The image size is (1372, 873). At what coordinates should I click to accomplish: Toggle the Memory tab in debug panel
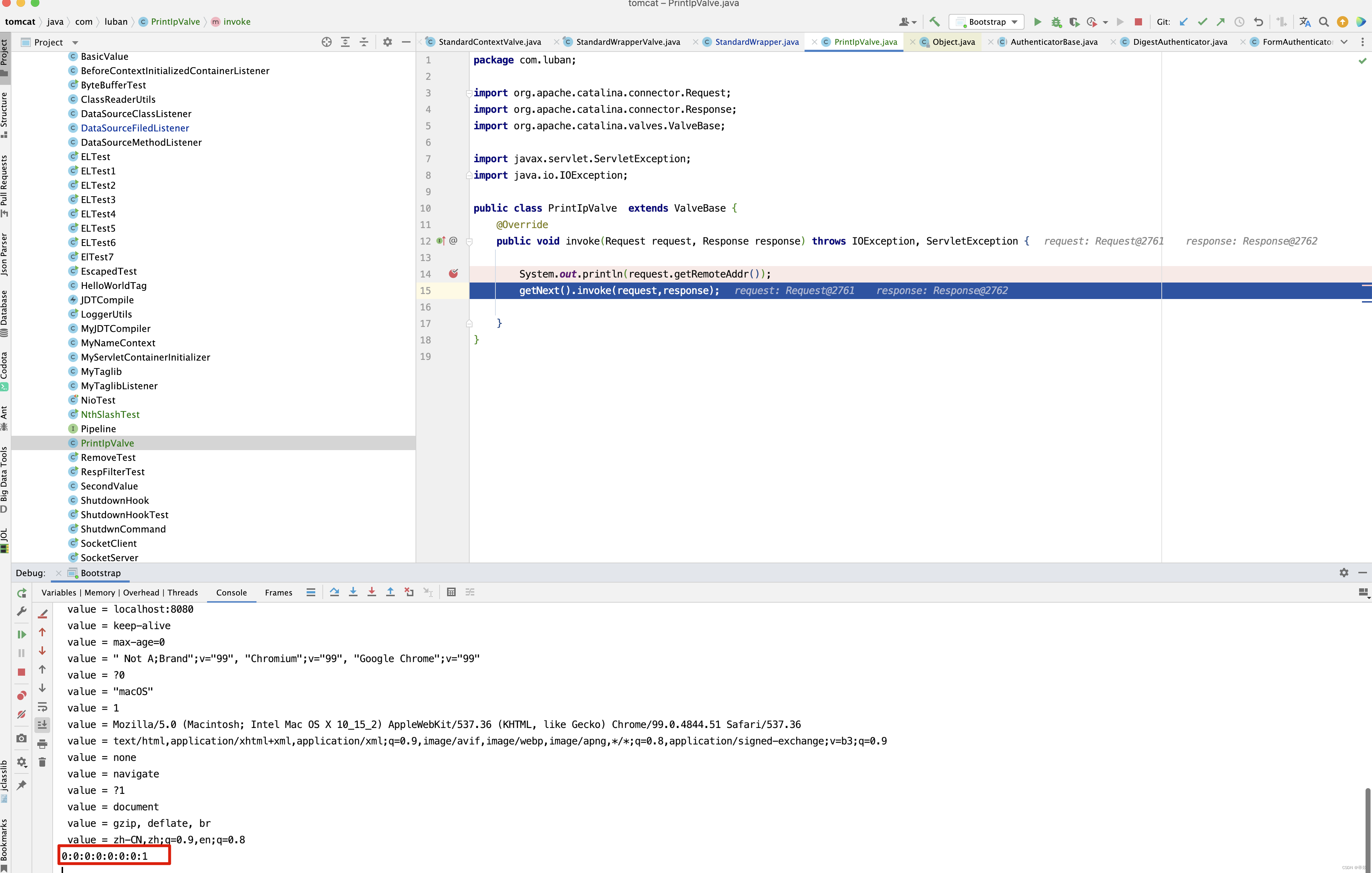[x=100, y=592]
